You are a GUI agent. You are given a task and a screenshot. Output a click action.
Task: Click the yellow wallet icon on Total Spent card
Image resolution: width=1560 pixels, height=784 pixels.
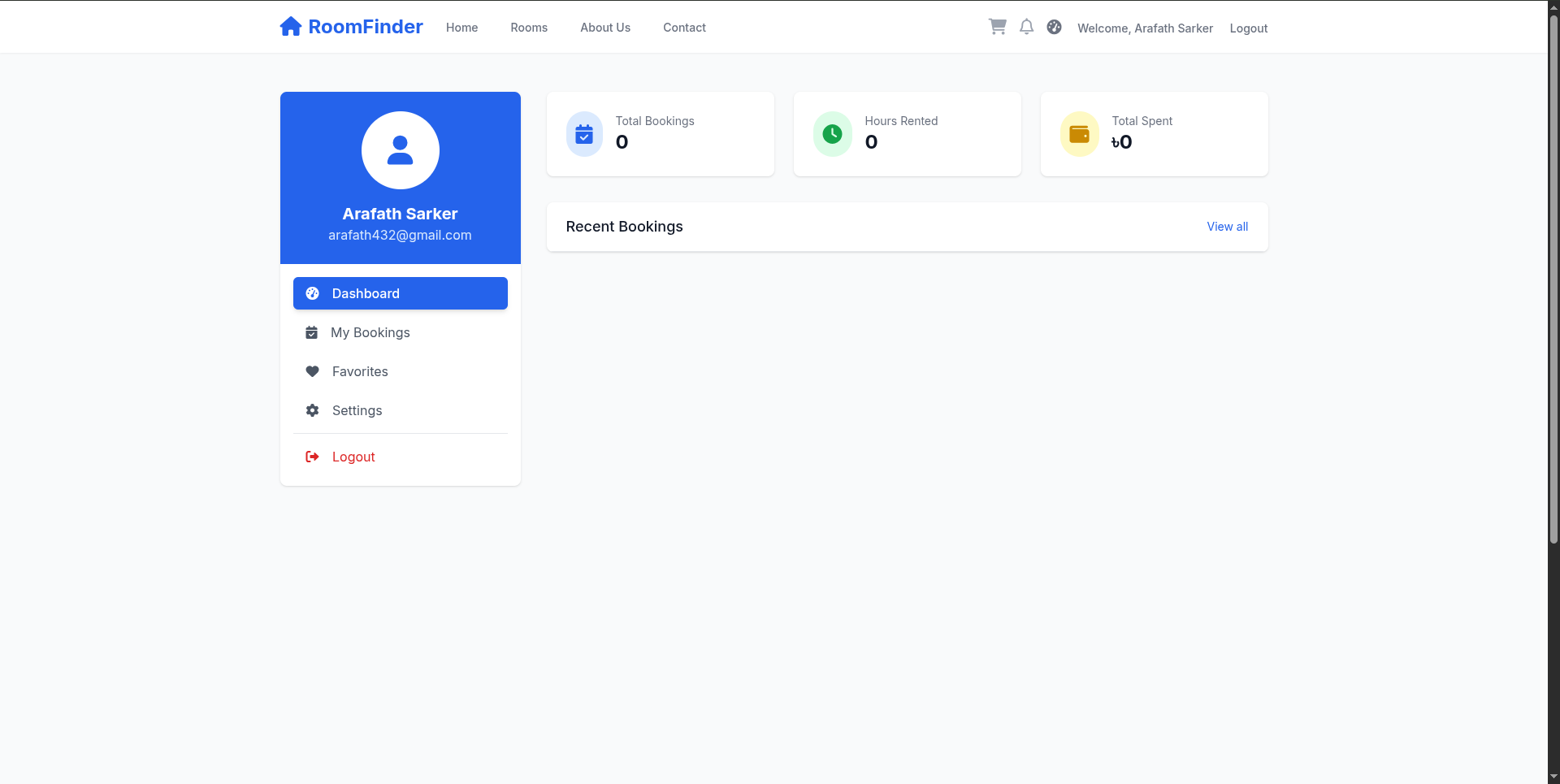(1078, 133)
